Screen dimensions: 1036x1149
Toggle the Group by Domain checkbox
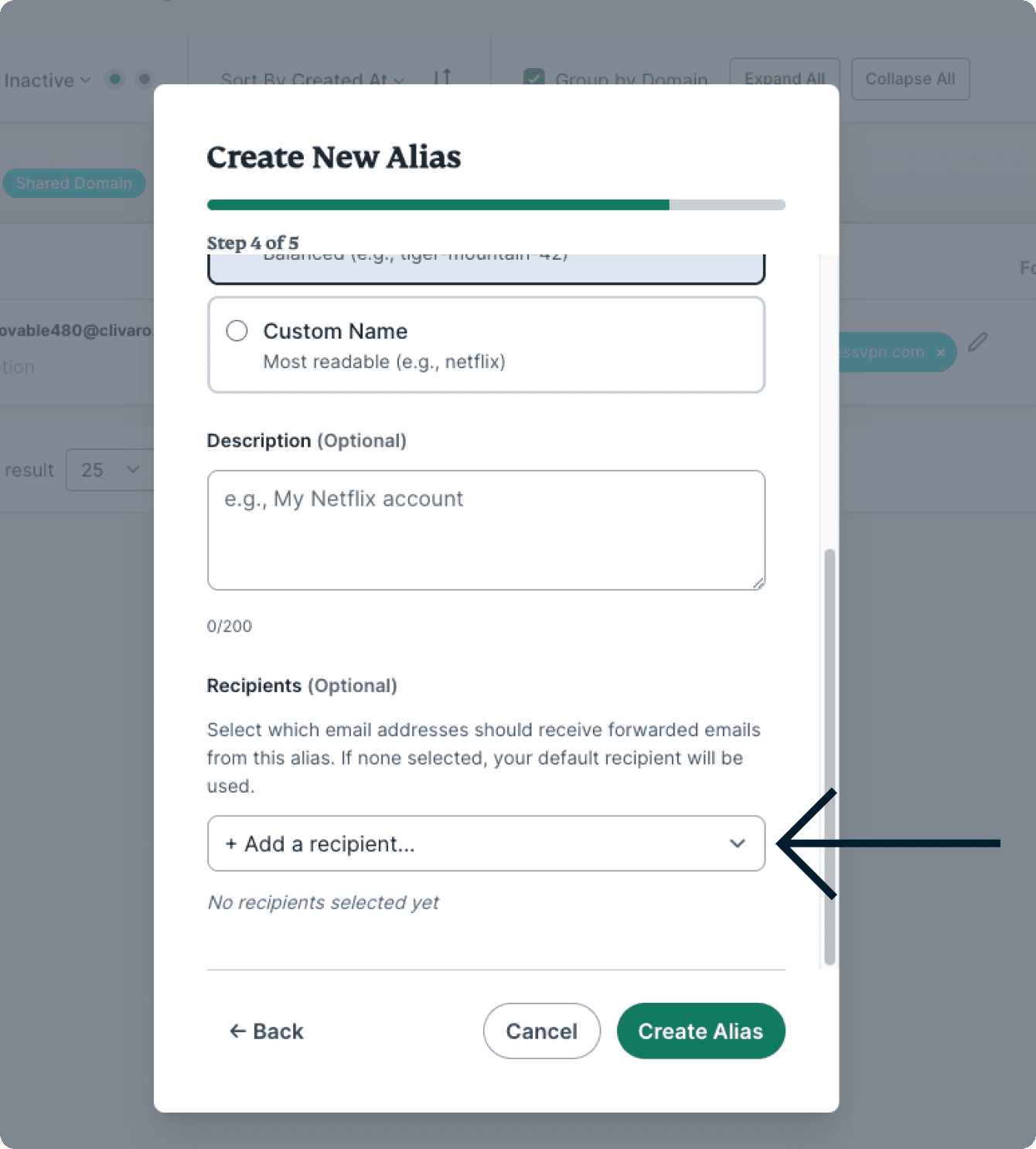pos(533,78)
